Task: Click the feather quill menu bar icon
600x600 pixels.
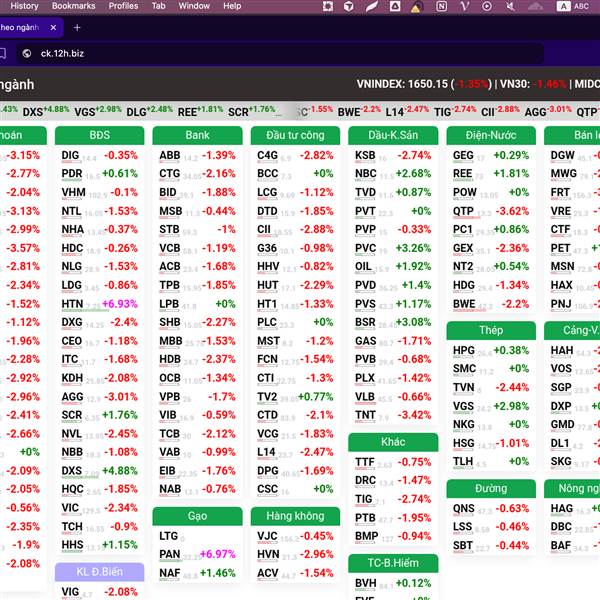Action: [372, 6]
